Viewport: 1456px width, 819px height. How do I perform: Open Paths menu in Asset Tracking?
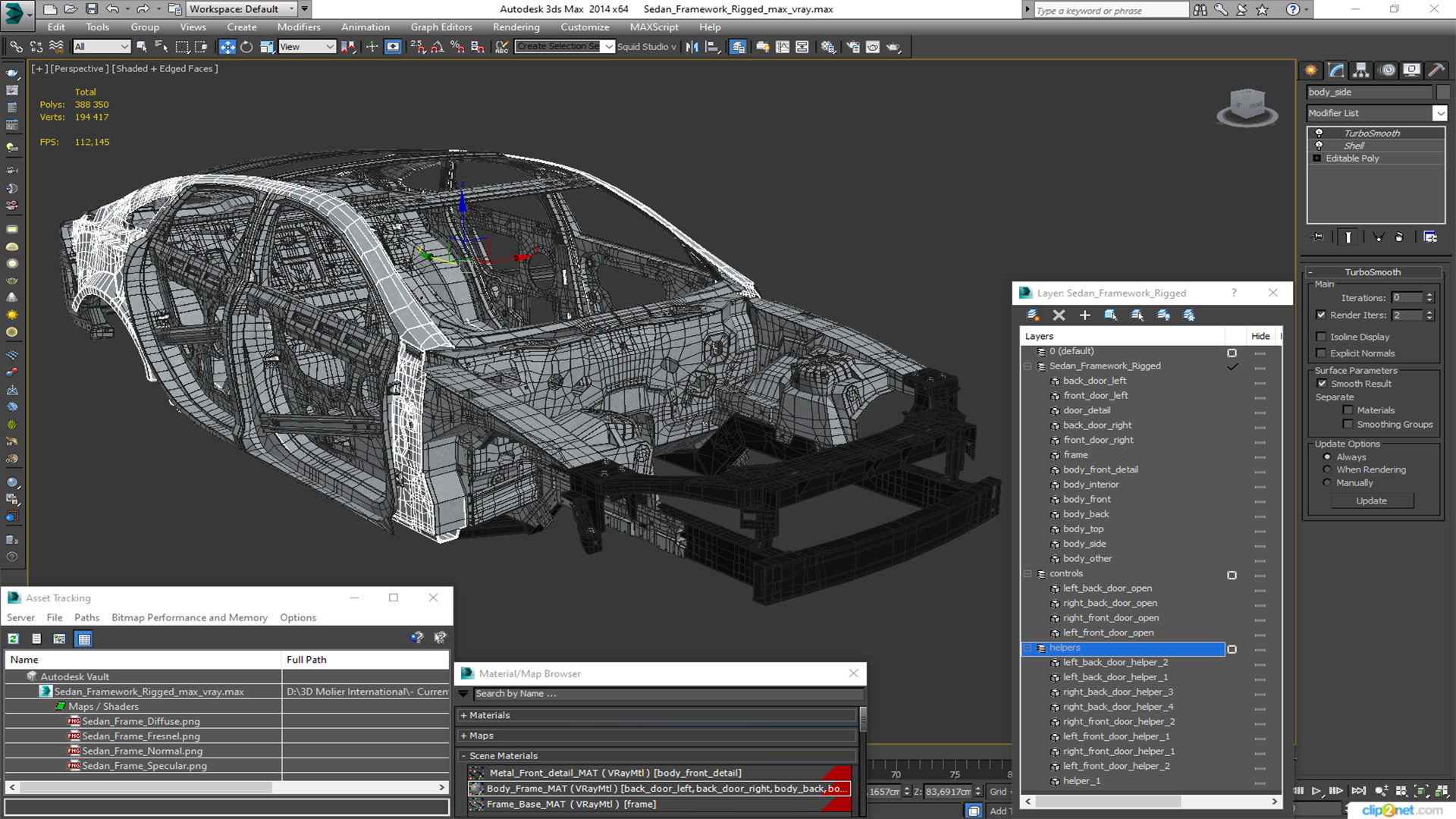tap(86, 617)
